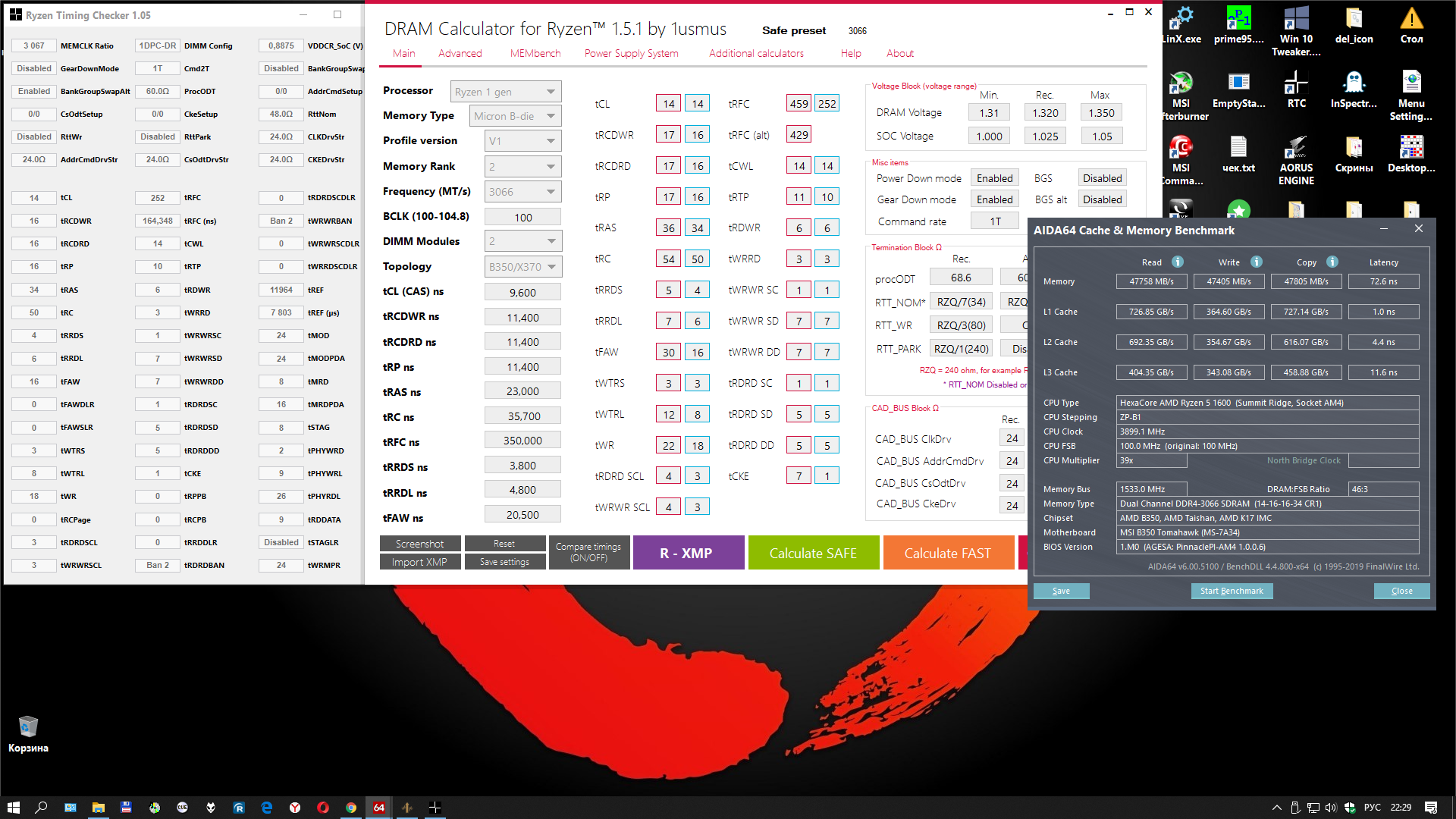Open the Power Supply System tab
This screenshot has height=819, width=1456.
pyautogui.click(x=631, y=53)
